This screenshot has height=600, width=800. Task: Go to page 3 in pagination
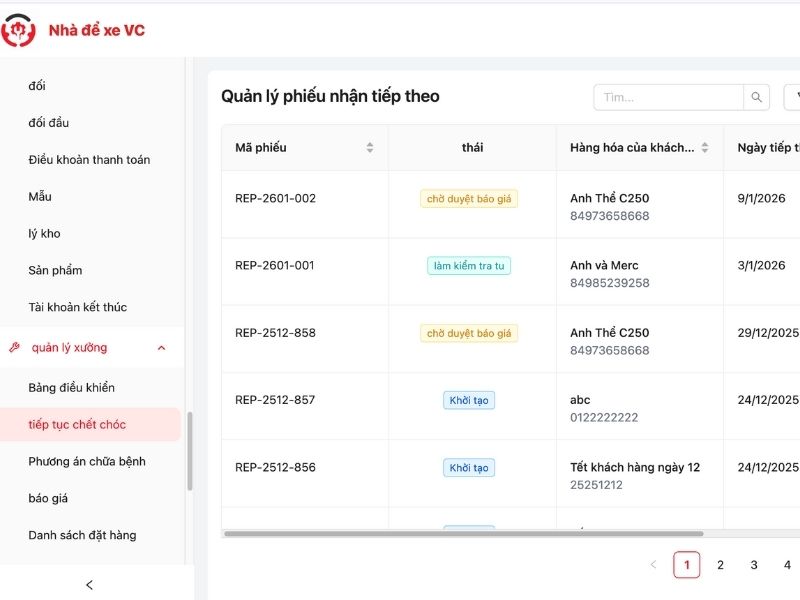(x=753, y=564)
